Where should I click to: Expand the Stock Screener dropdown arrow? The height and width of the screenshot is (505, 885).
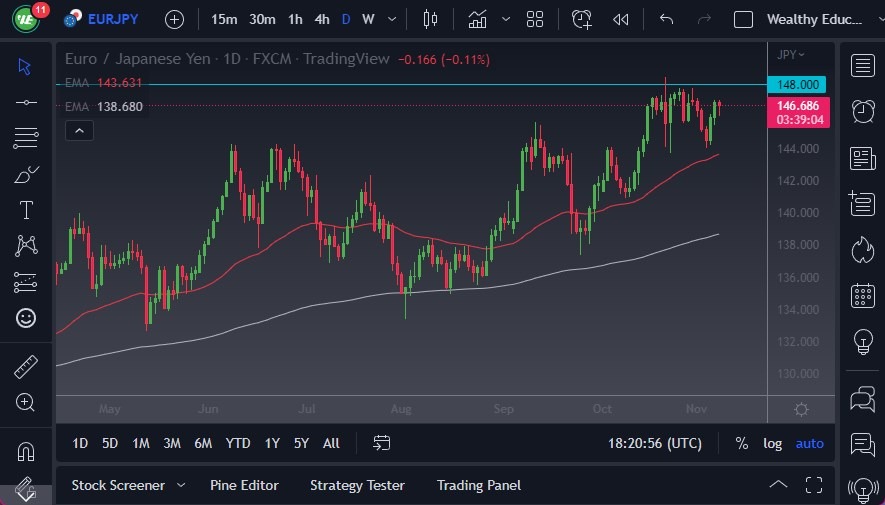(x=181, y=485)
